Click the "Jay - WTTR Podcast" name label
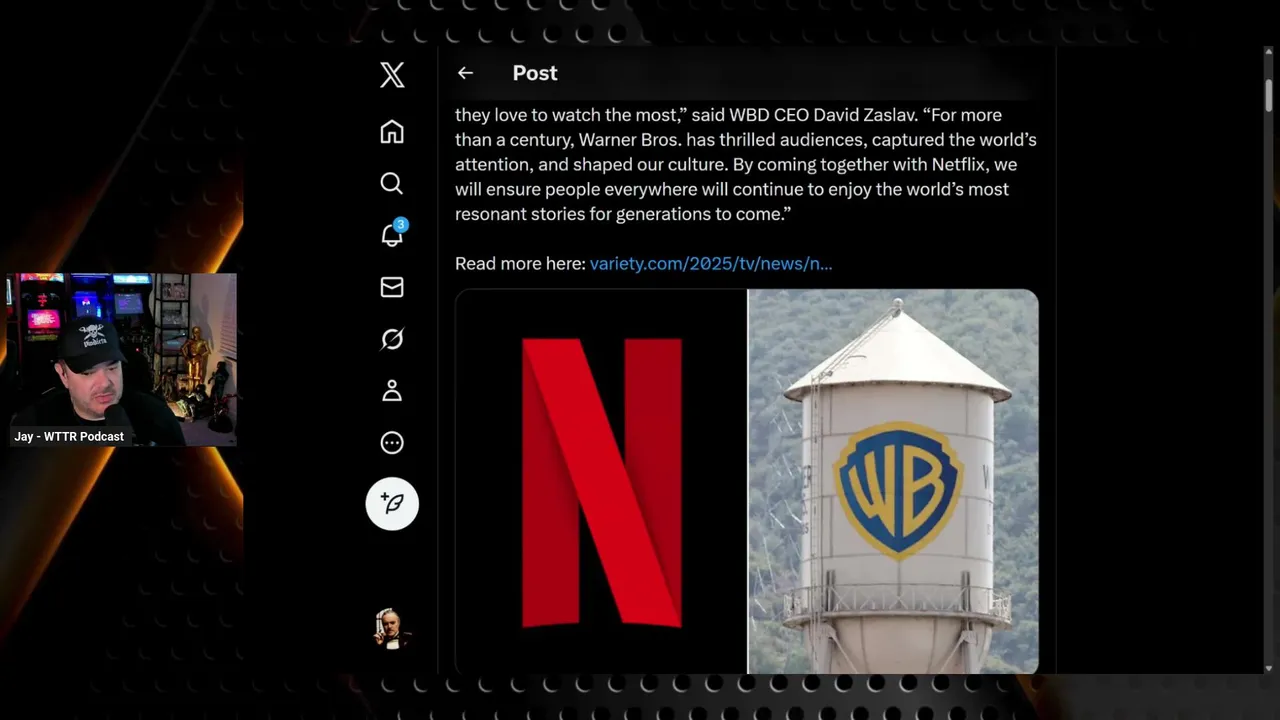 point(69,437)
